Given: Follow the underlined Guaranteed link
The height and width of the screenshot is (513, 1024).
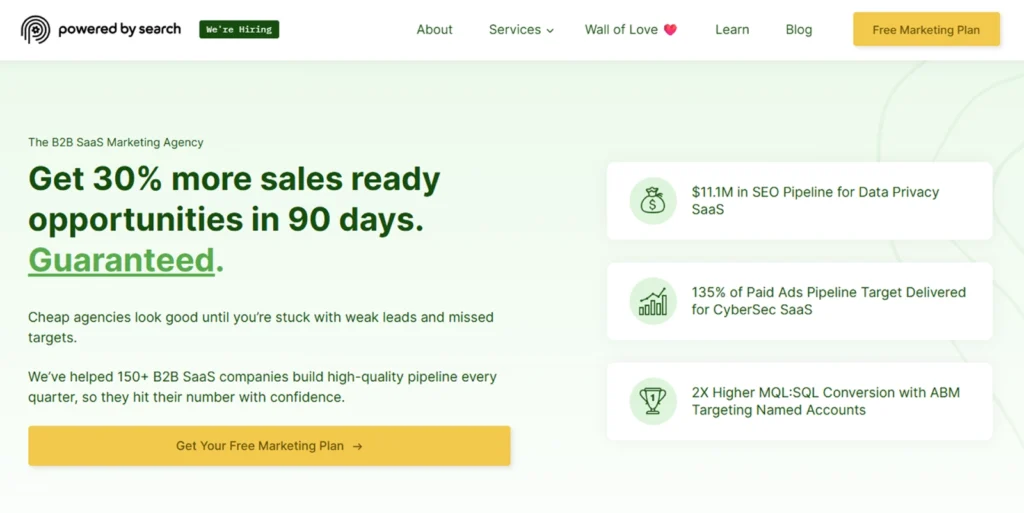Looking at the screenshot, I should (121, 260).
